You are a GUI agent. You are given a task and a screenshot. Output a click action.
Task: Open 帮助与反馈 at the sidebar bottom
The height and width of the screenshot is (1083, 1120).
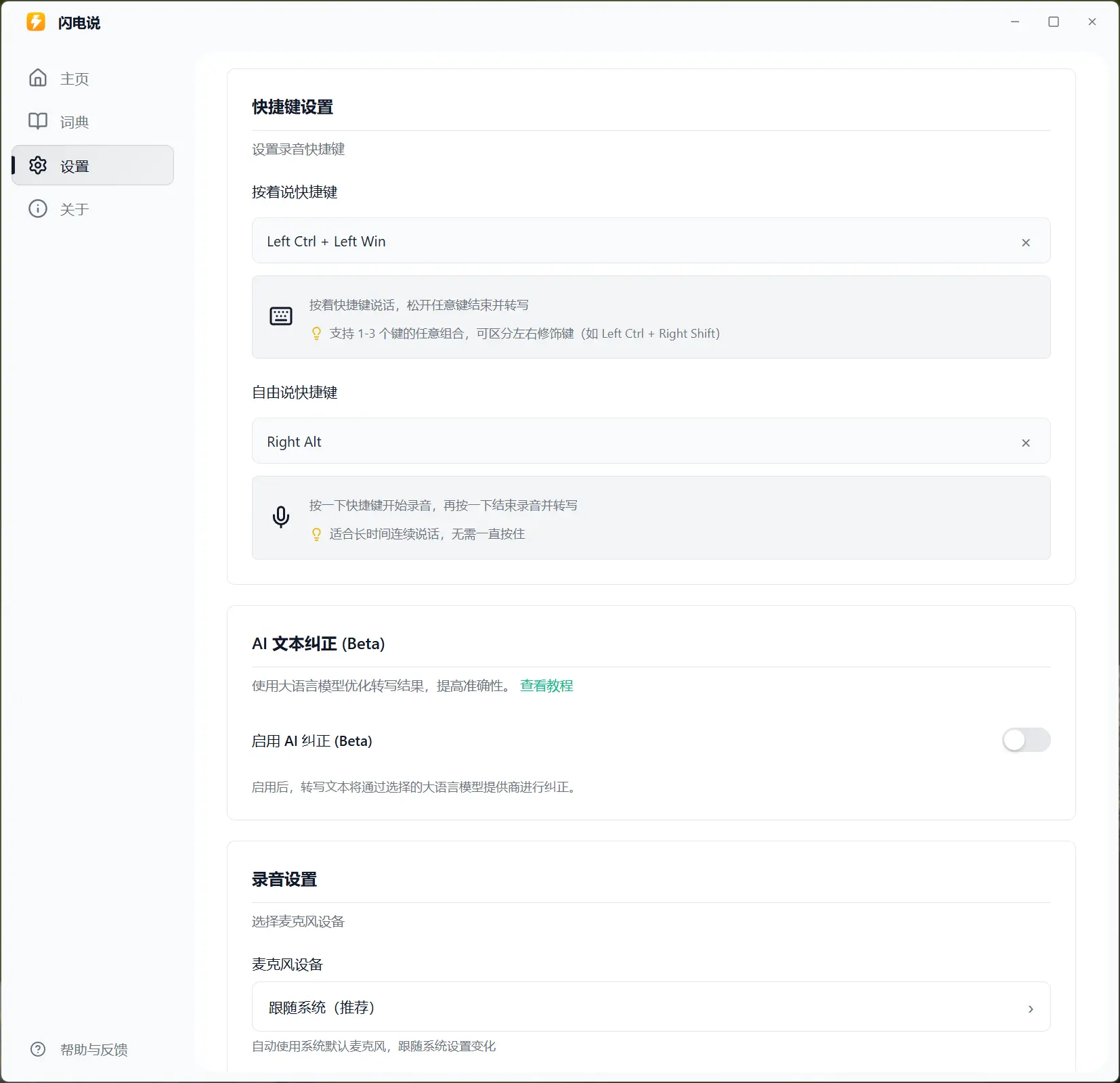[x=93, y=1050]
